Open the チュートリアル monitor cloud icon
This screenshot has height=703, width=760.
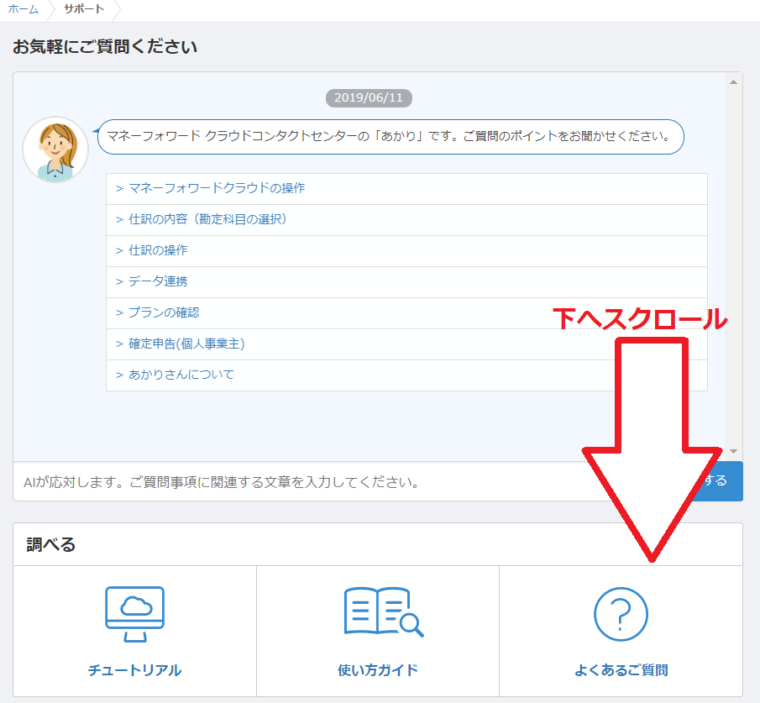click(x=135, y=614)
